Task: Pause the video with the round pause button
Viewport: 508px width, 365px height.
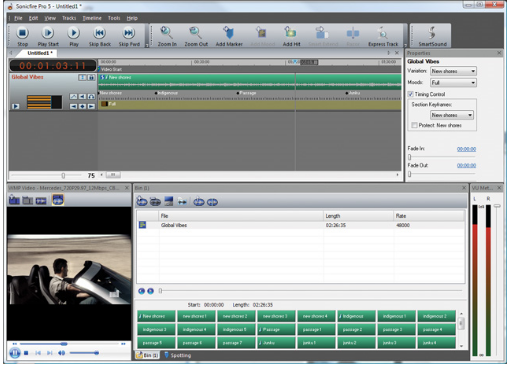Action: pyautogui.click(x=15, y=353)
